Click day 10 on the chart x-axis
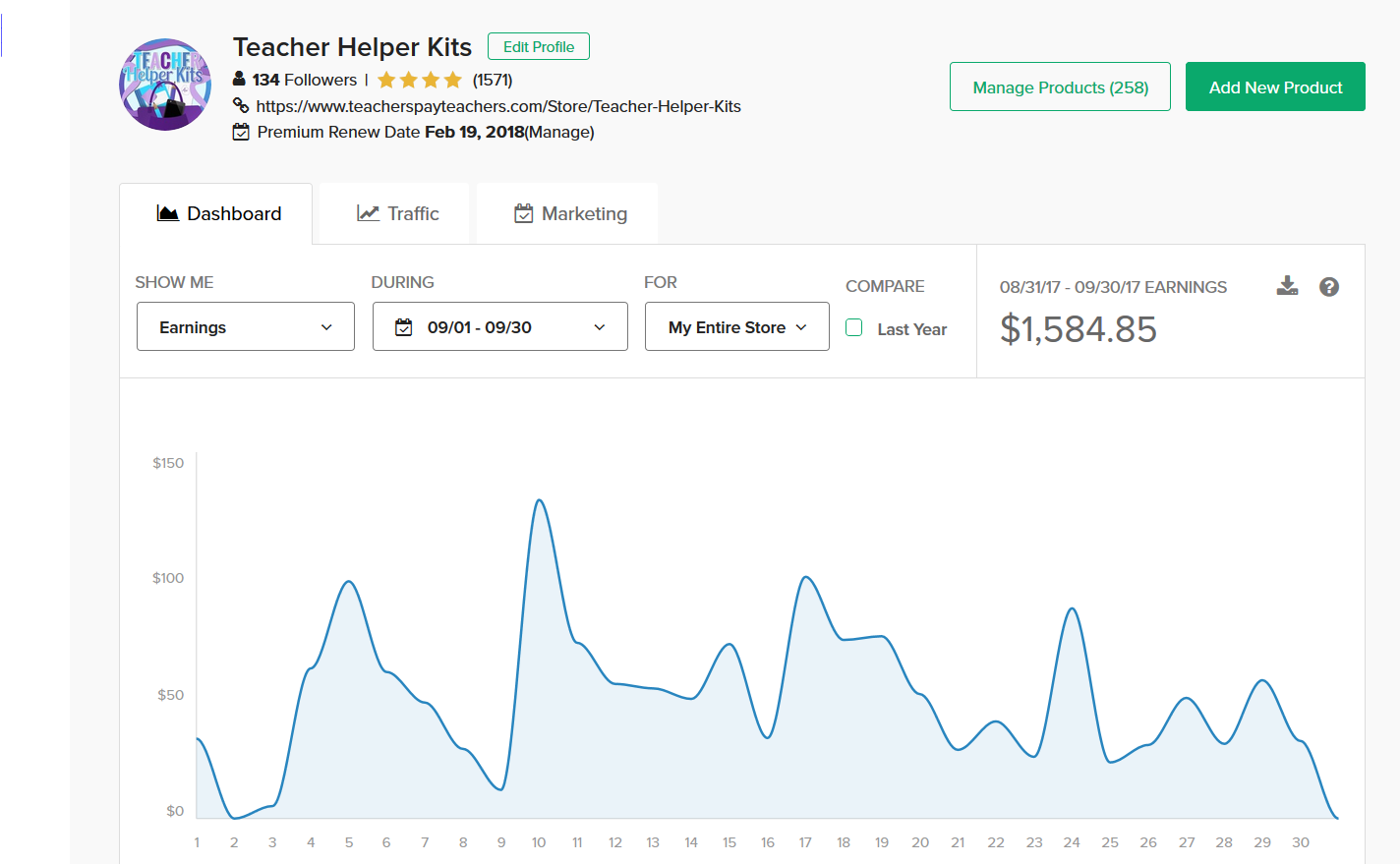 (539, 842)
